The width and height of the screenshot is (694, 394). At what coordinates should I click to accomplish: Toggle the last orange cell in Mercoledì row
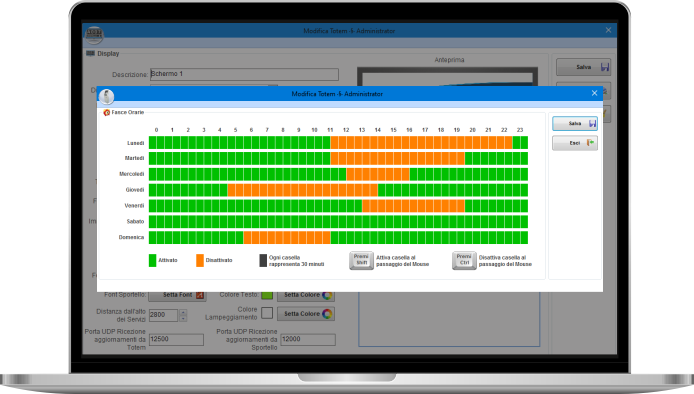405,174
